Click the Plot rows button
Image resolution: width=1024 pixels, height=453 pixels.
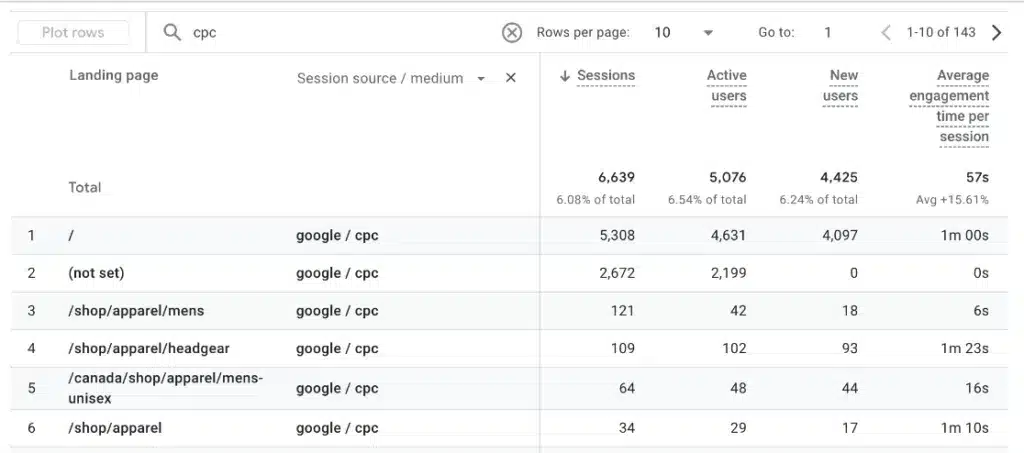[x=73, y=33]
